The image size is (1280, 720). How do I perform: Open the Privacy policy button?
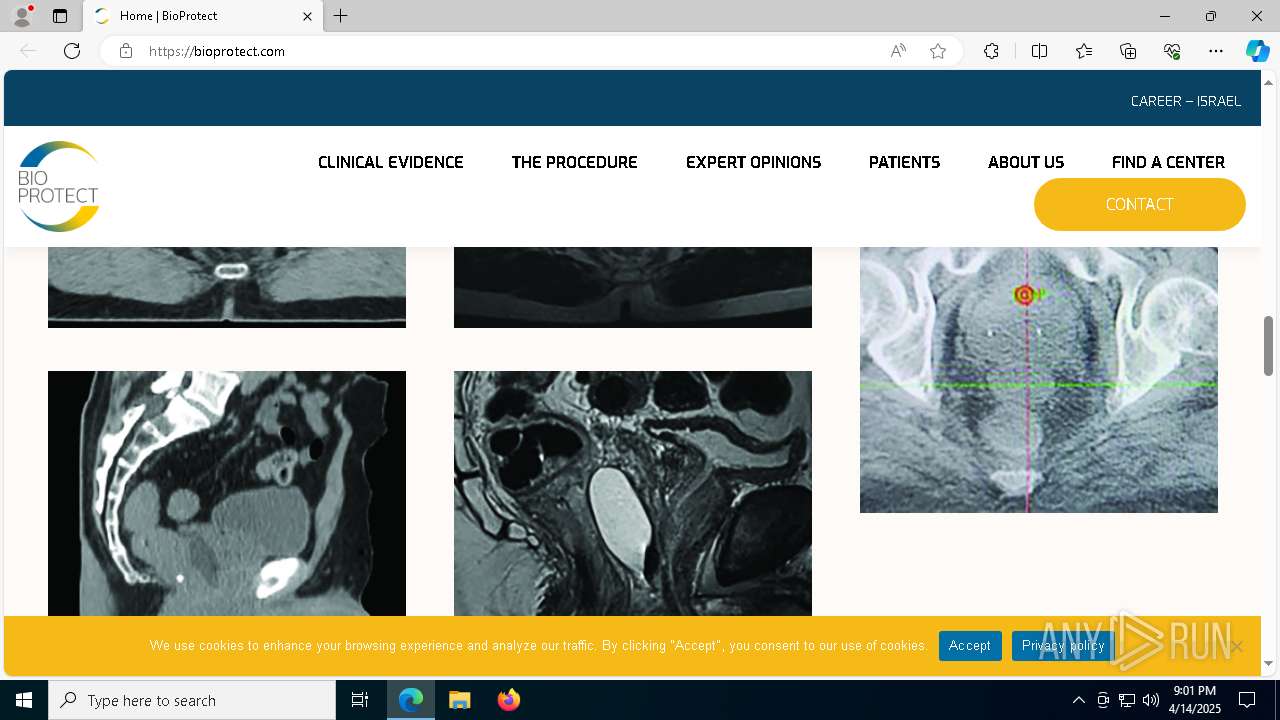pos(1063,646)
